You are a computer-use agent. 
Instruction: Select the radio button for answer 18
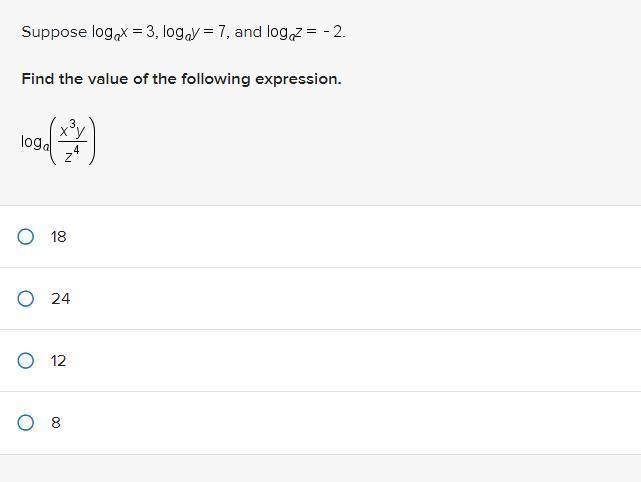click(26, 237)
